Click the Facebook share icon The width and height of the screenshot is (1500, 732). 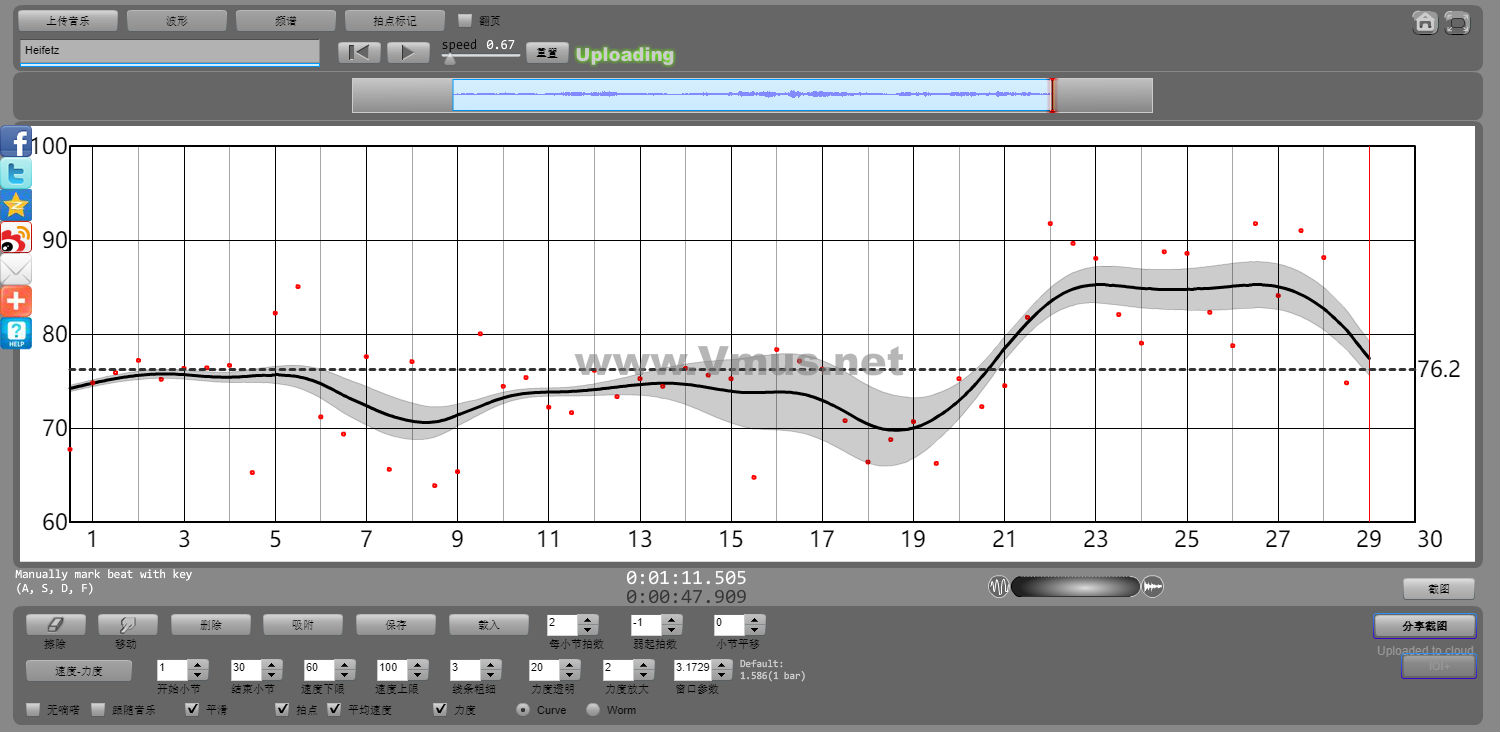[16, 141]
